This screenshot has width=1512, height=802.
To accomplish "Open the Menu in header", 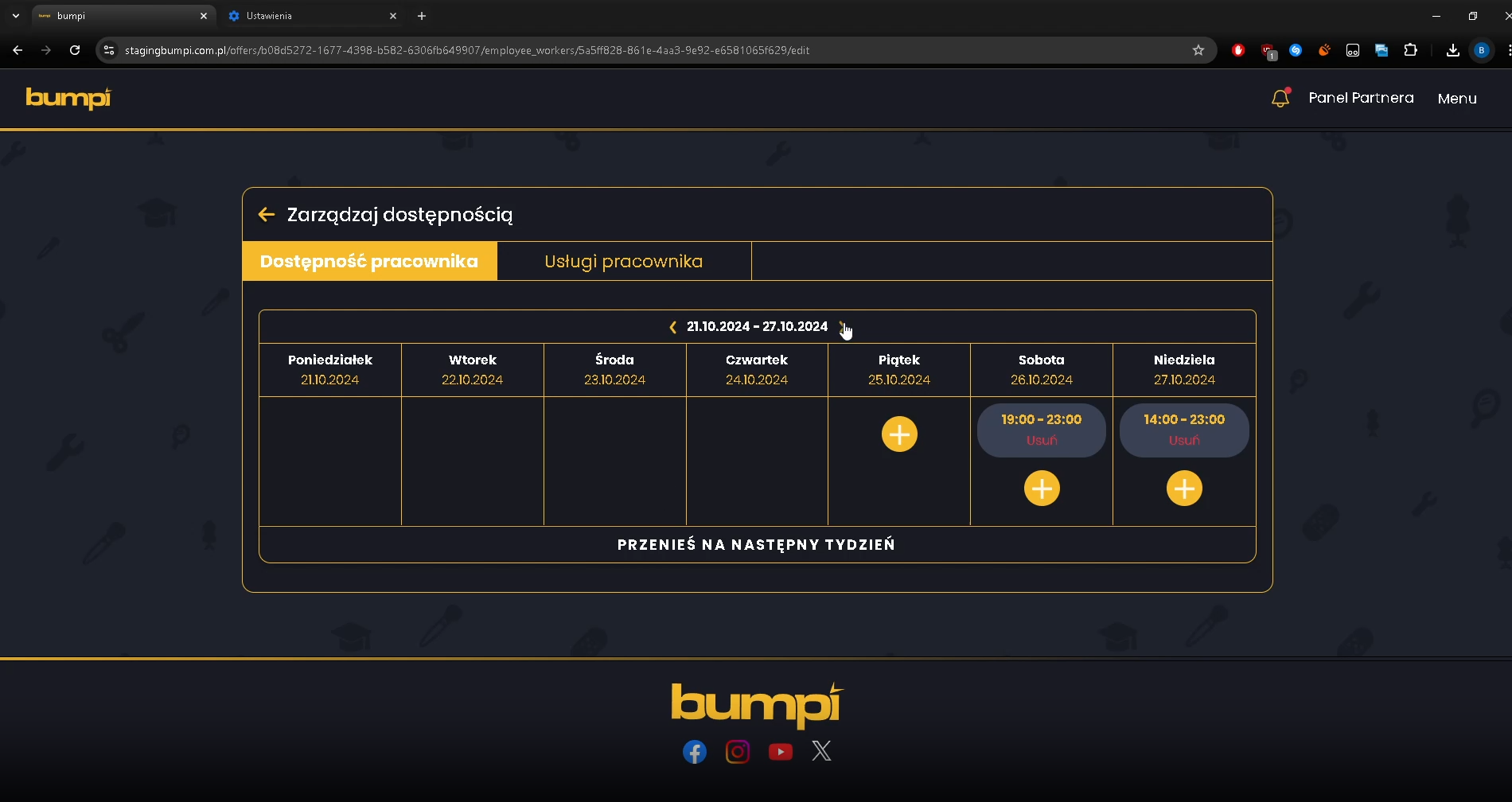I will pos(1457,99).
